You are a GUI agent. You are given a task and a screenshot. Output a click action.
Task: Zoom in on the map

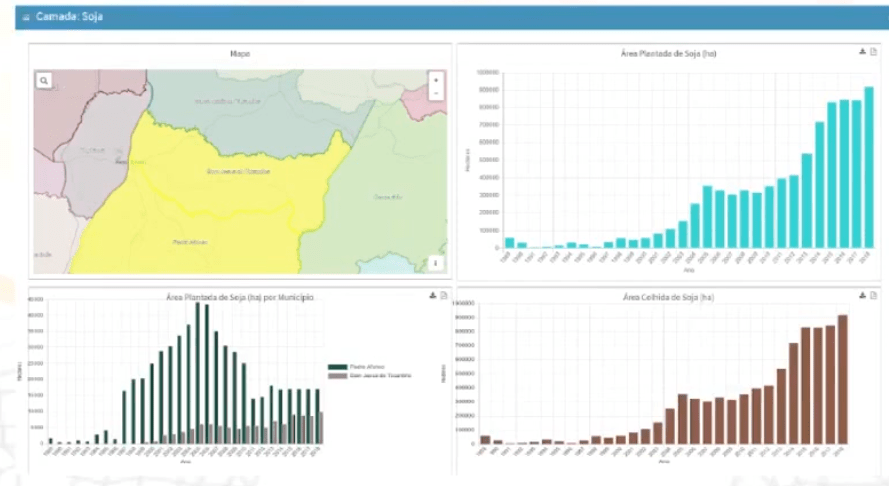(x=435, y=78)
